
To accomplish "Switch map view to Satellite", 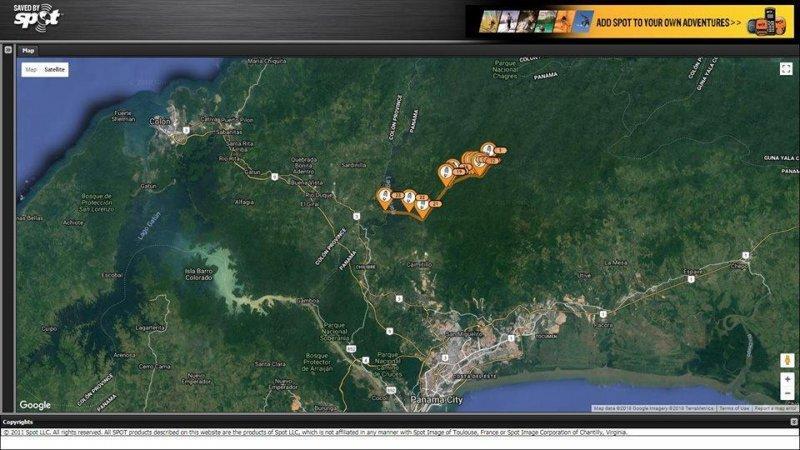I will 54,70.
